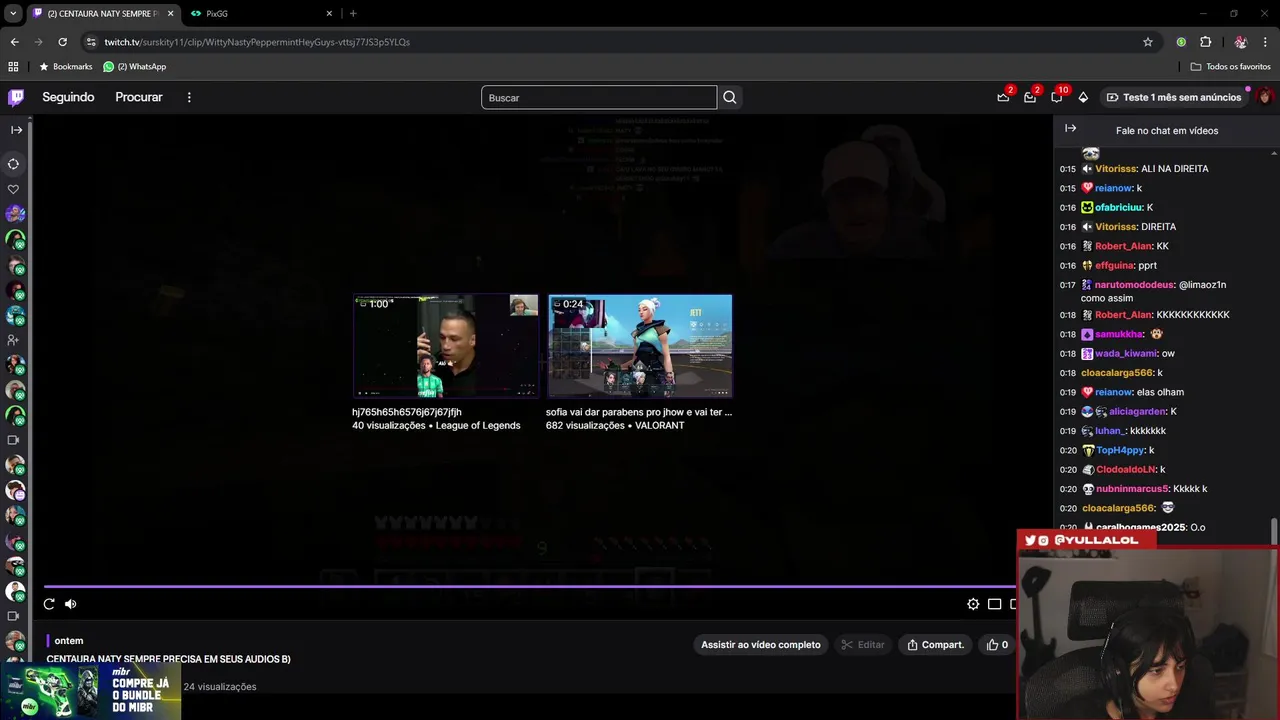Expand the Todos os favoritos folder

1230,66
